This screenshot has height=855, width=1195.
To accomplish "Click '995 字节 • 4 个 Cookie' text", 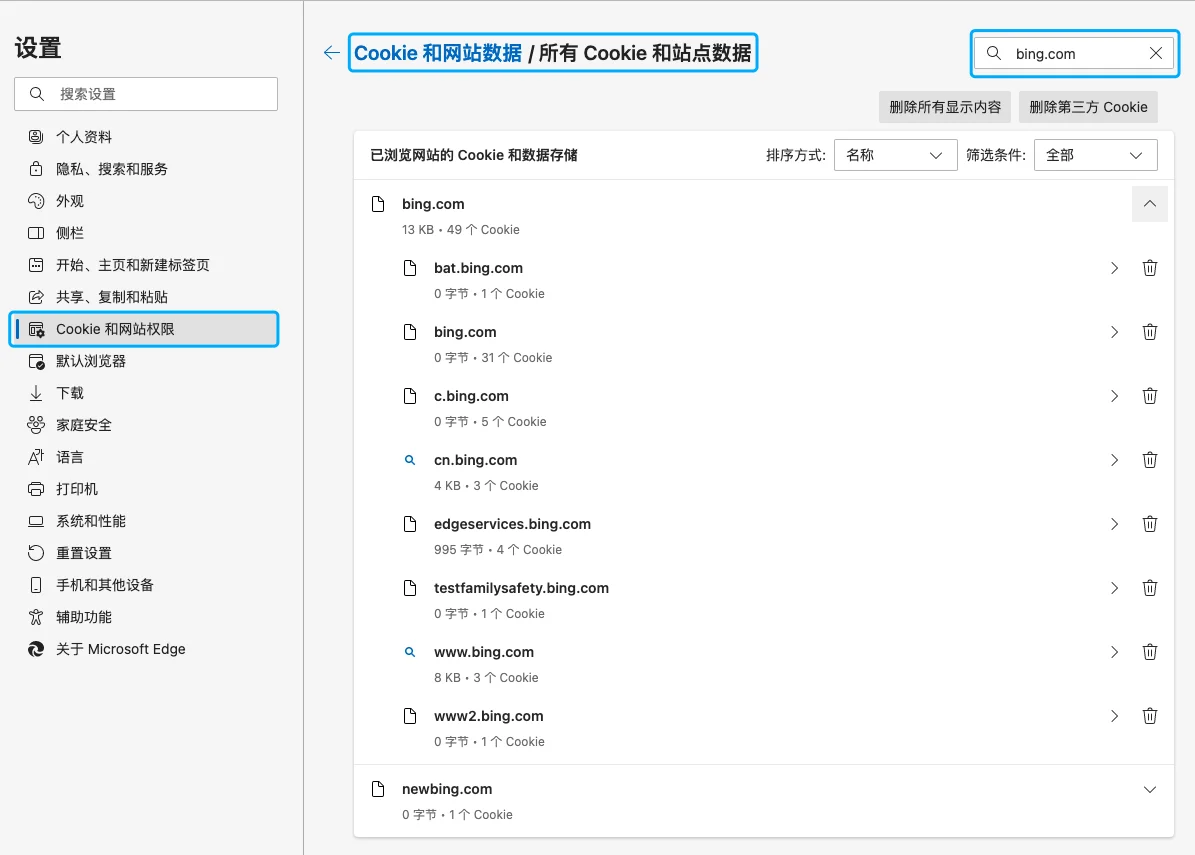I will tap(498, 550).
